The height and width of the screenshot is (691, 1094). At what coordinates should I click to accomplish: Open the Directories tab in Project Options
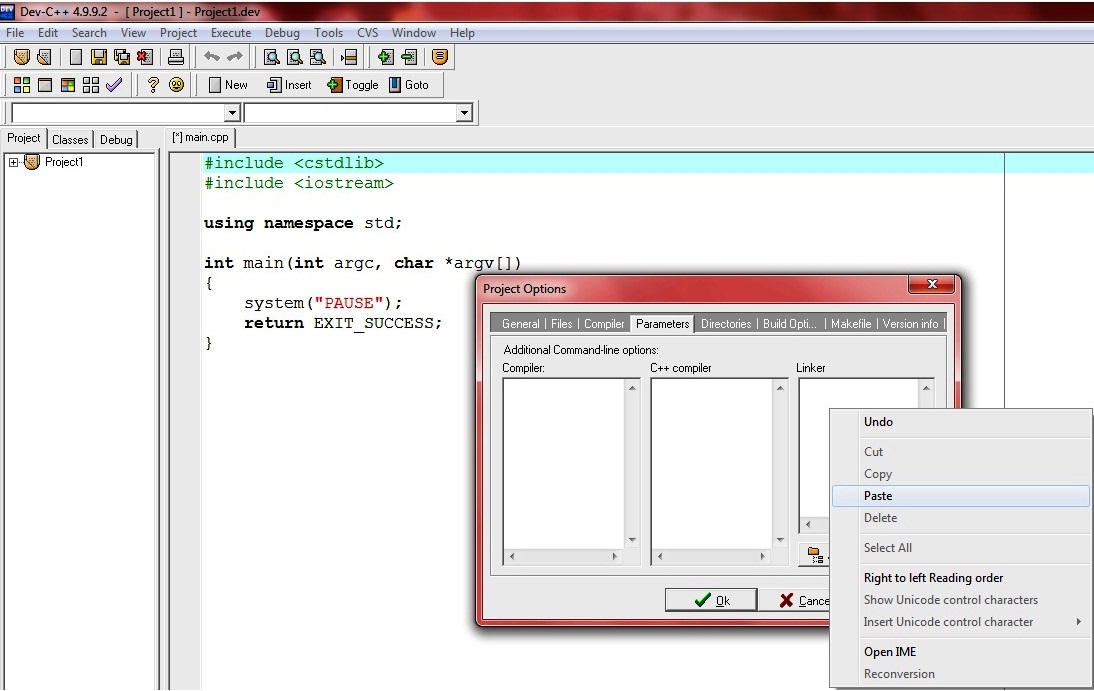click(x=726, y=324)
